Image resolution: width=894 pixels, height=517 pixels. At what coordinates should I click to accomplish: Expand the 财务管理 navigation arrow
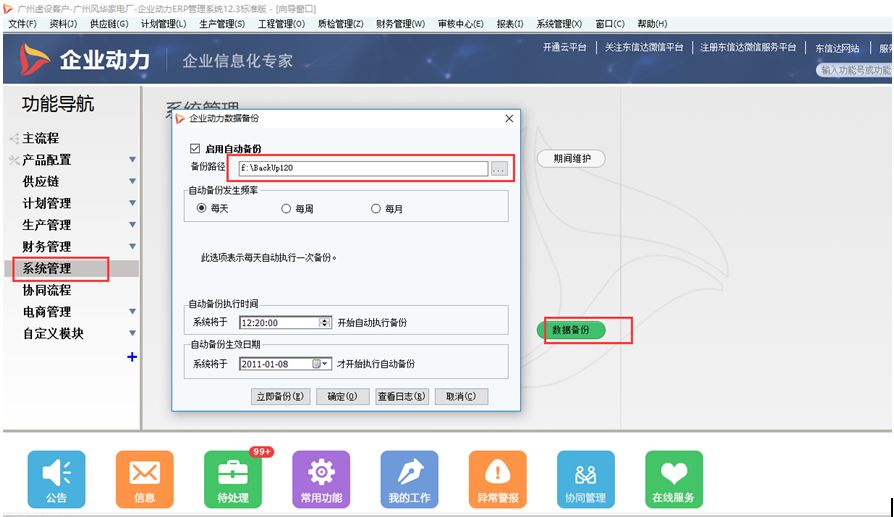point(132,246)
